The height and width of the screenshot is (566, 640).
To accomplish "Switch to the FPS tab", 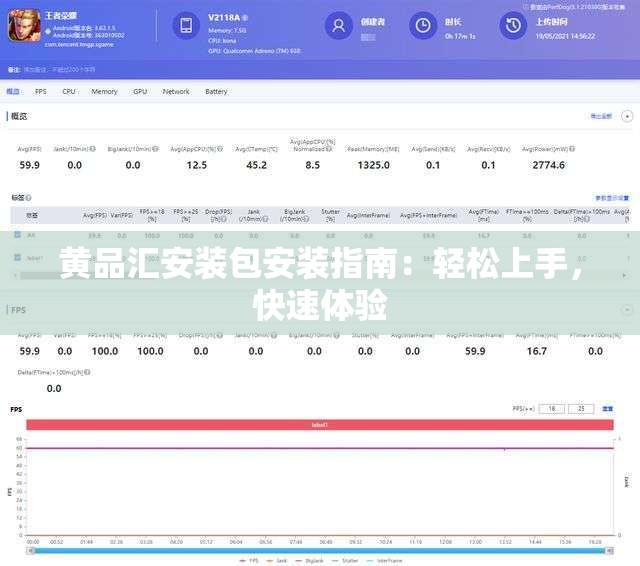I will click(41, 91).
